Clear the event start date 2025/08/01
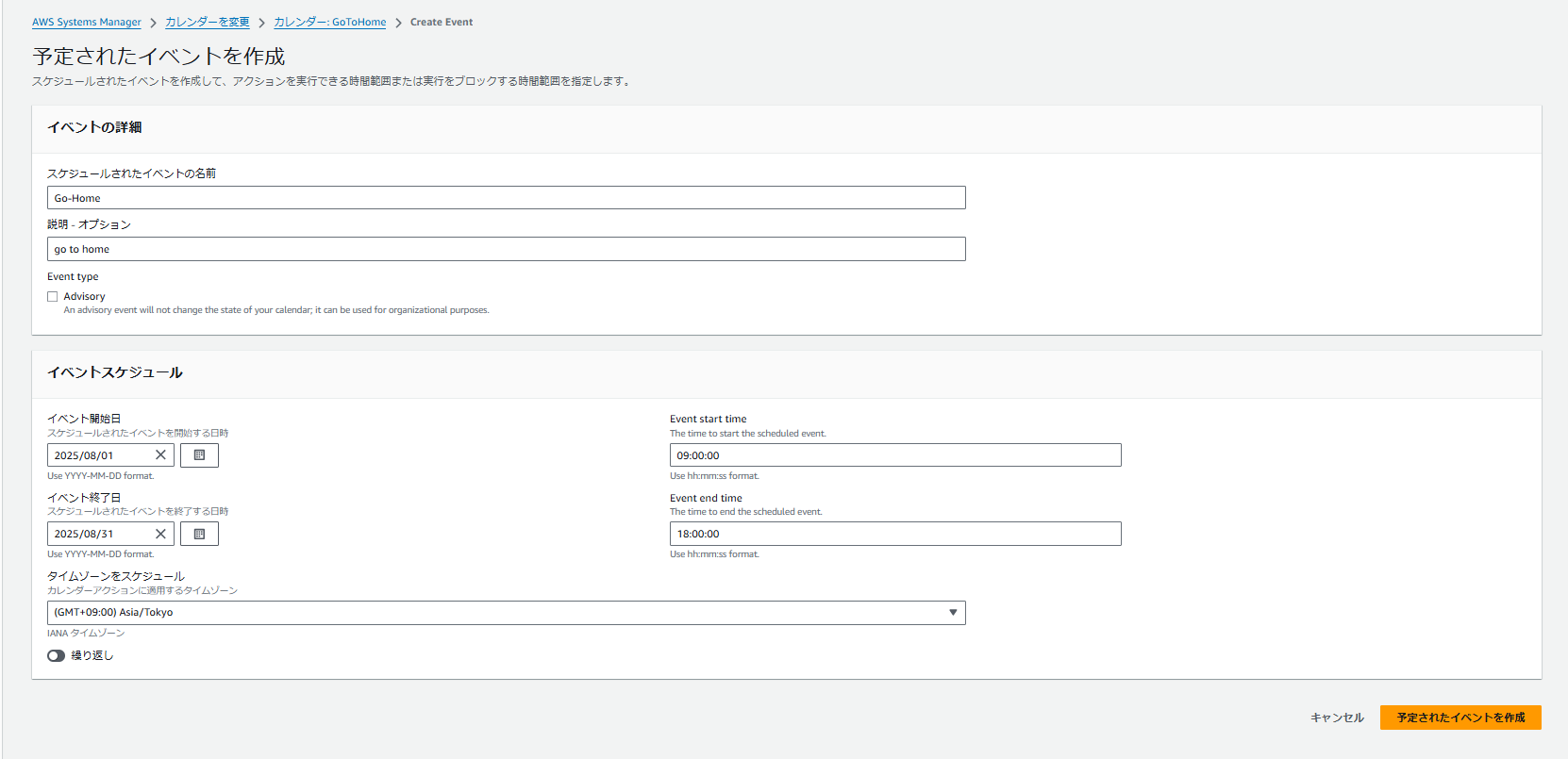1568x759 pixels. (x=160, y=455)
